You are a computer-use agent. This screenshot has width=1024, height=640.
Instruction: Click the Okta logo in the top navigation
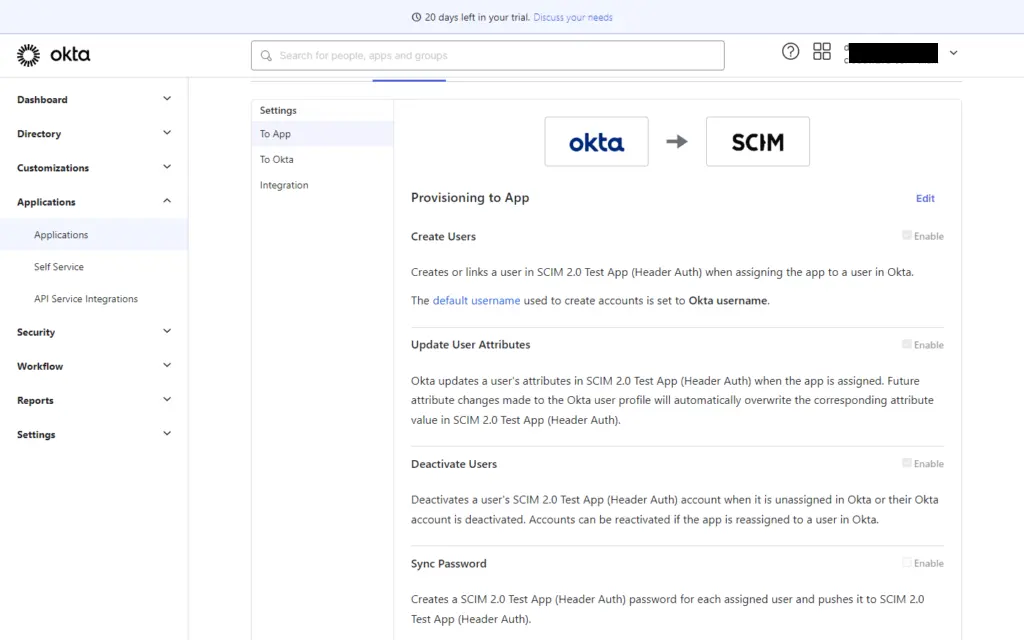tap(53, 54)
